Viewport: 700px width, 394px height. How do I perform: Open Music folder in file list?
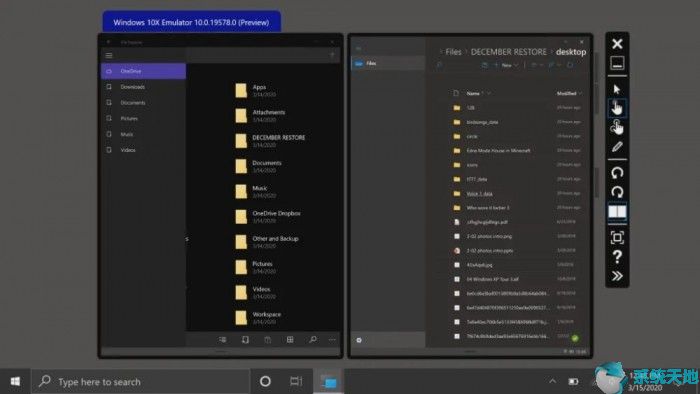coord(255,191)
